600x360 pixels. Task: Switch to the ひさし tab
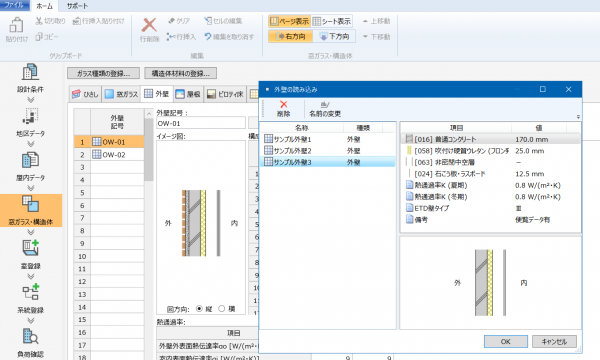click(86, 94)
